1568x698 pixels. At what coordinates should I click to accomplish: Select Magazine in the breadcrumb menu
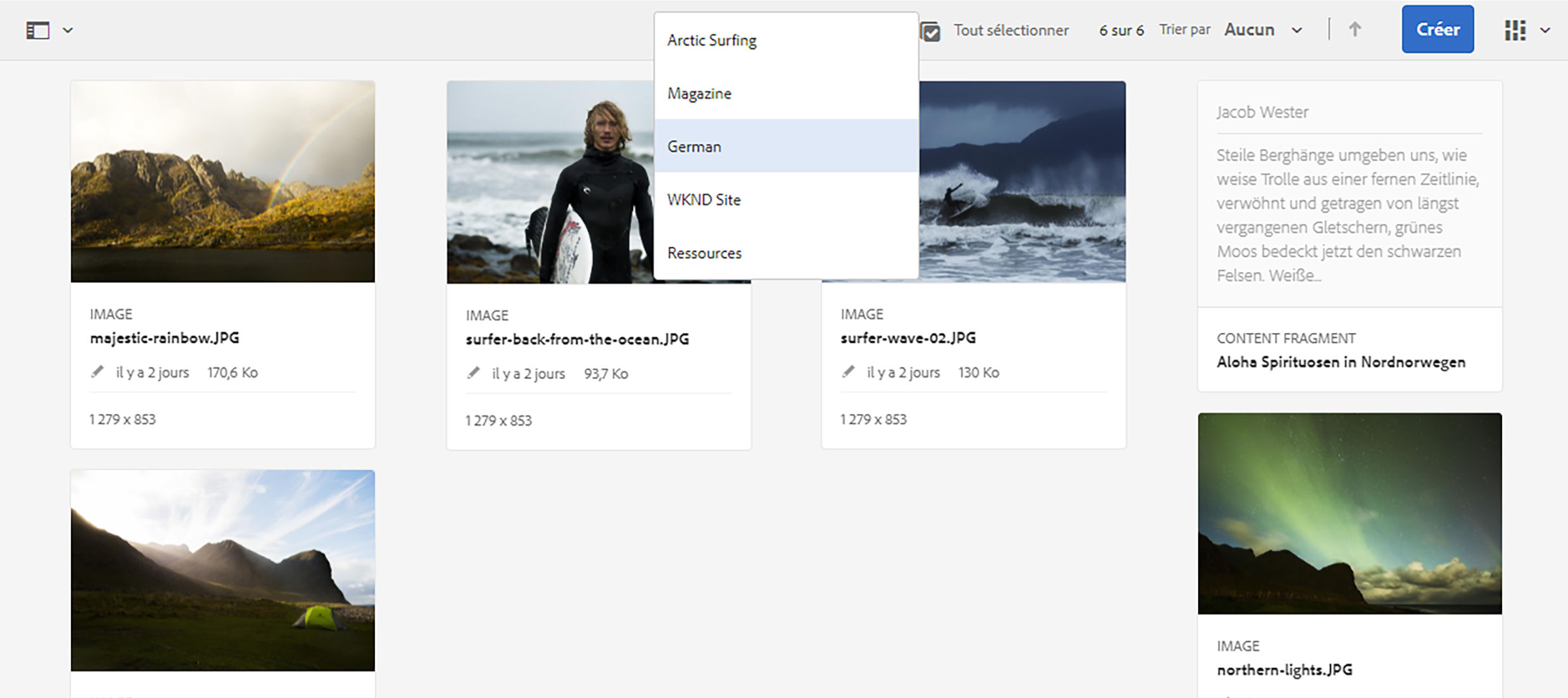[x=699, y=93]
